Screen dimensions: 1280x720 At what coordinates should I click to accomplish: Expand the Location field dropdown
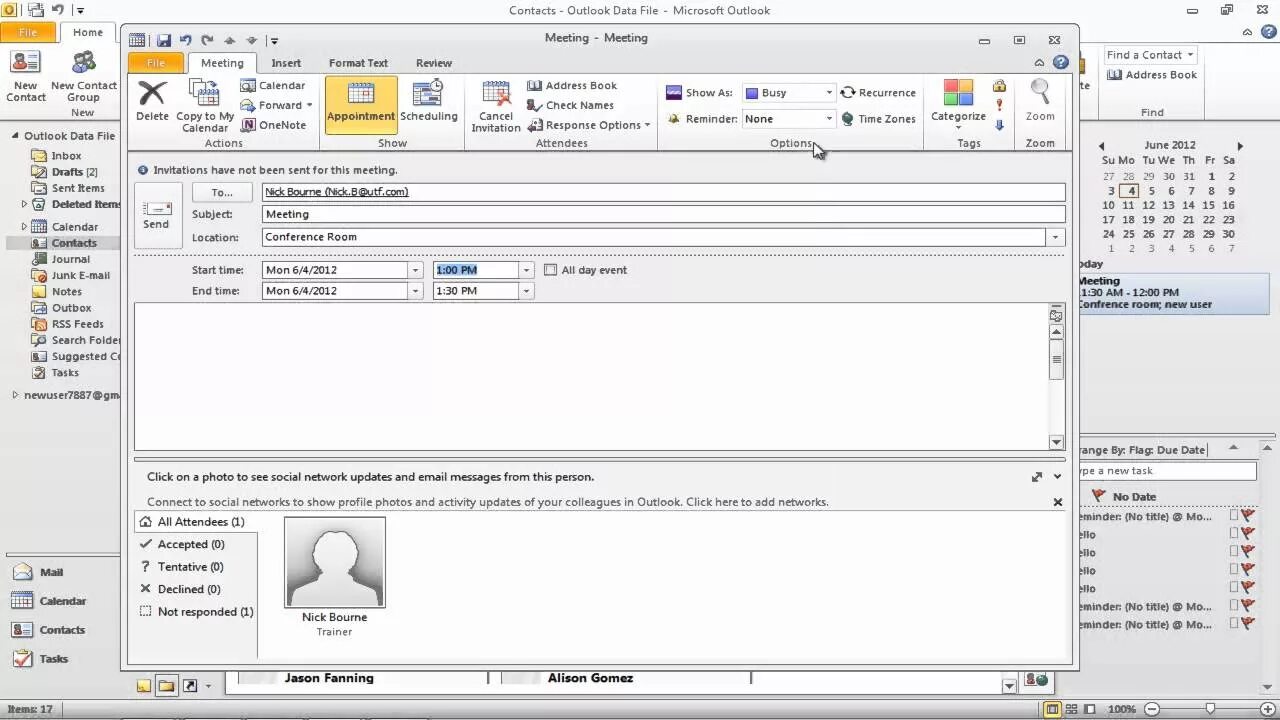(1055, 238)
